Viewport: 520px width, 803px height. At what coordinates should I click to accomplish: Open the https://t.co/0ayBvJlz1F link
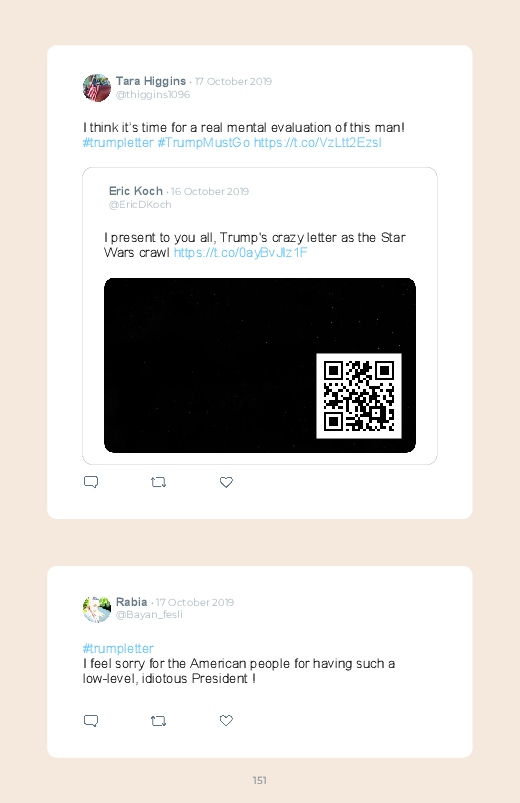click(240, 252)
